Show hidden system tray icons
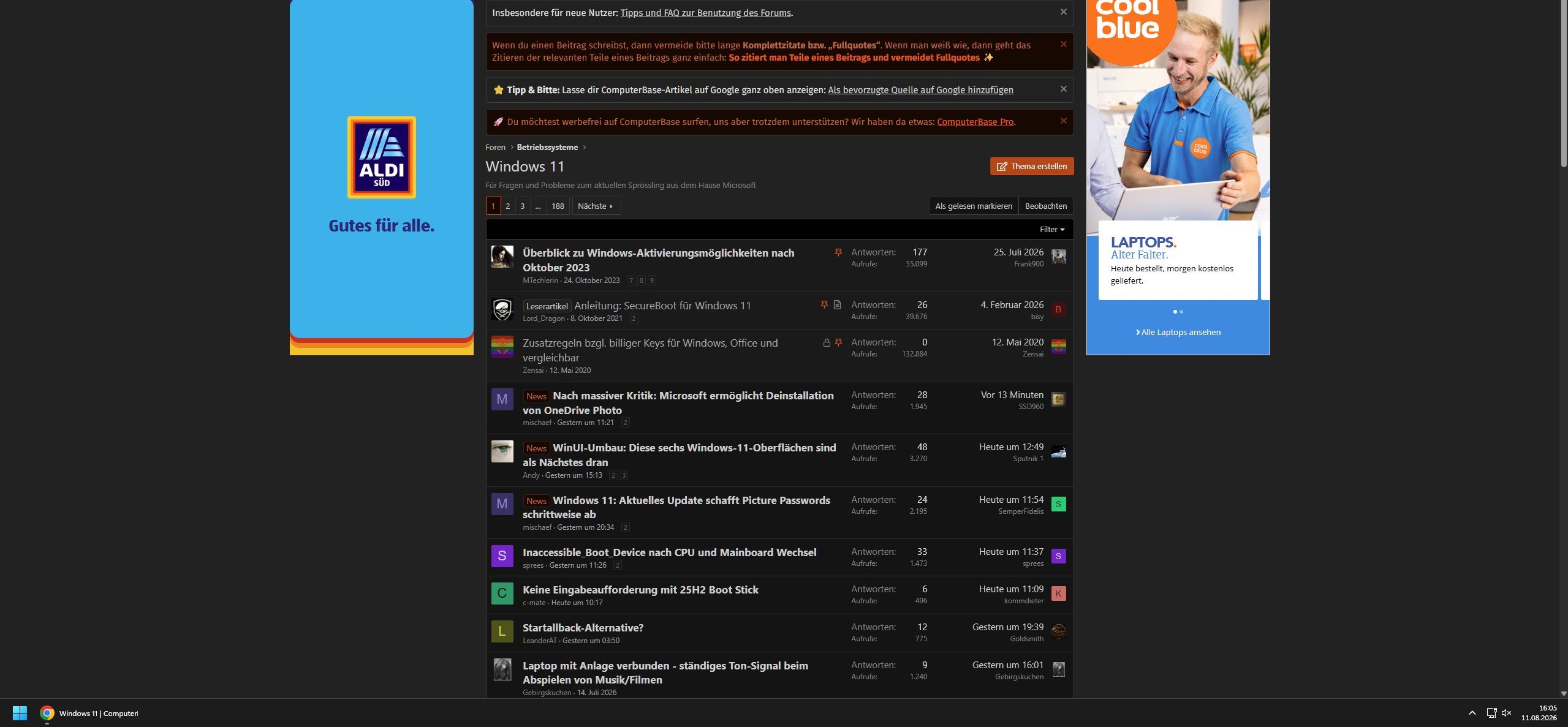Image resolution: width=1568 pixels, height=727 pixels. click(x=1472, y=713)
